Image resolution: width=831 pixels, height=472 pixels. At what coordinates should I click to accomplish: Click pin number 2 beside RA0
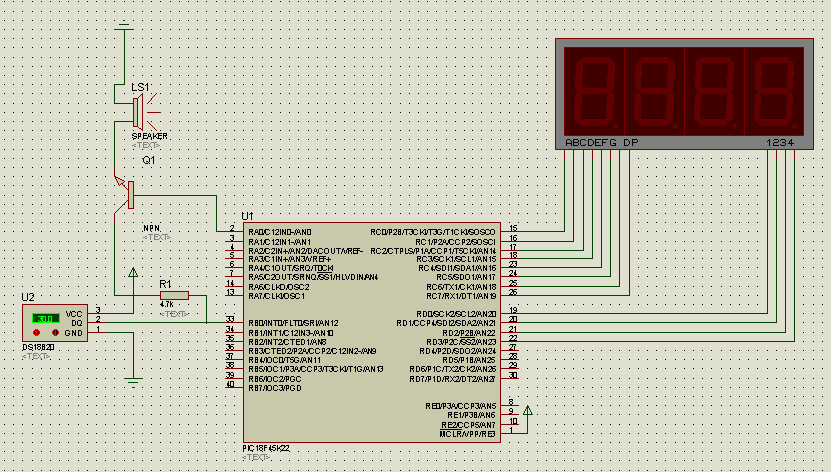click(x=232, y=228)
